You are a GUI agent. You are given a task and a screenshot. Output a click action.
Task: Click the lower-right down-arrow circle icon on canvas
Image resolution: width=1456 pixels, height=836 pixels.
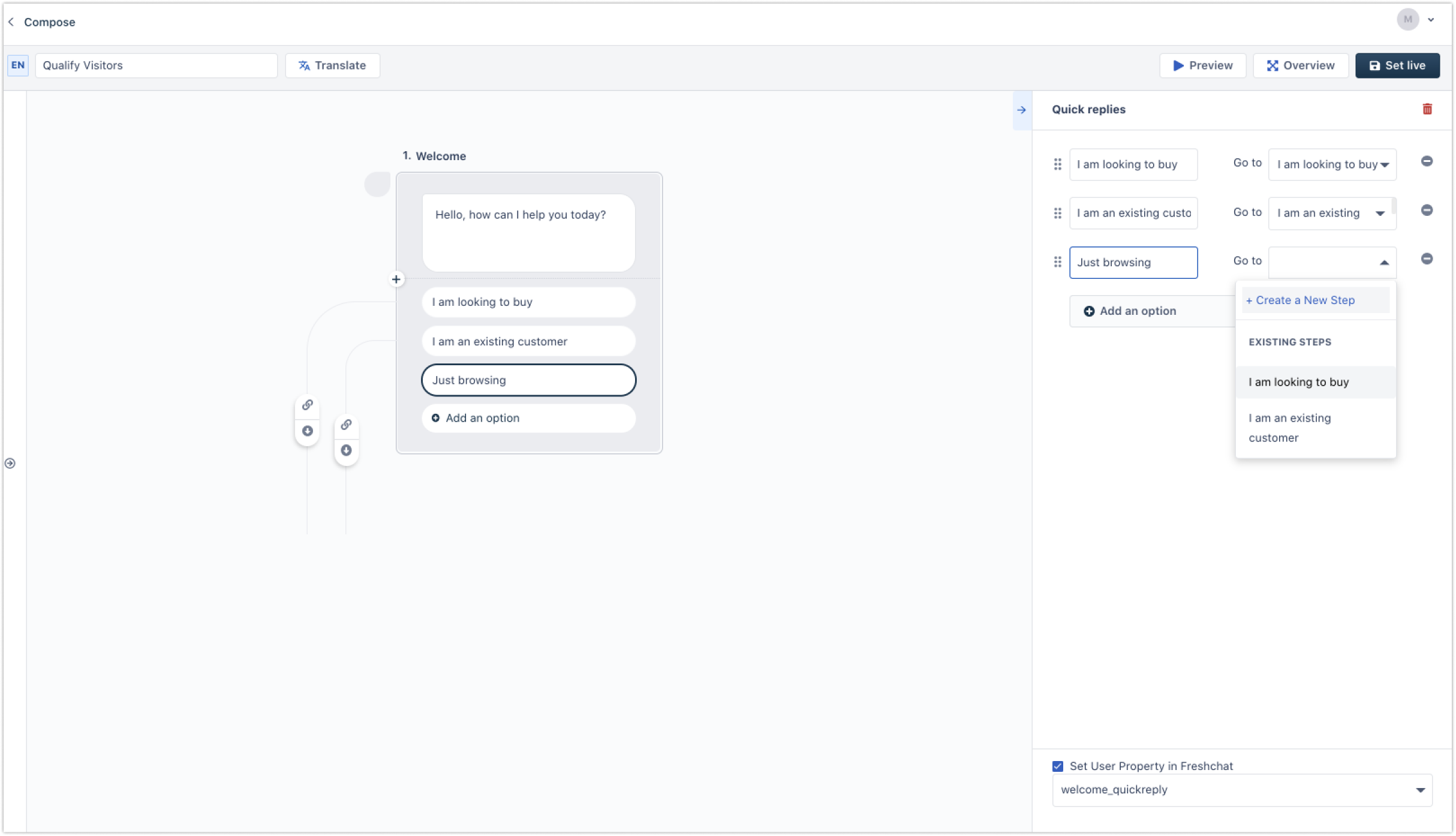[x=346, y=450]
